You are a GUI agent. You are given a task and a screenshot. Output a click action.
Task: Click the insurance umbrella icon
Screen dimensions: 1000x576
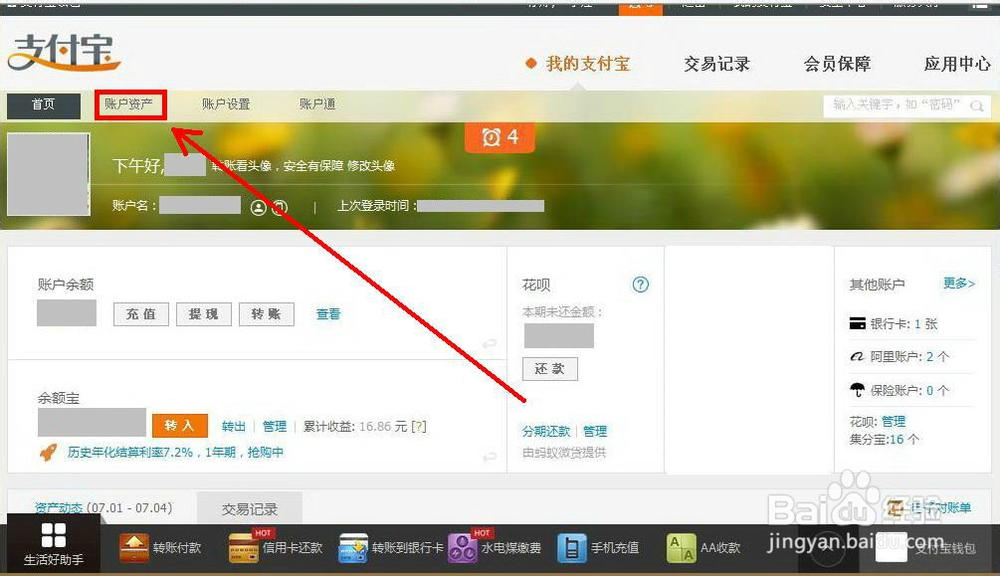pos(858,390)
